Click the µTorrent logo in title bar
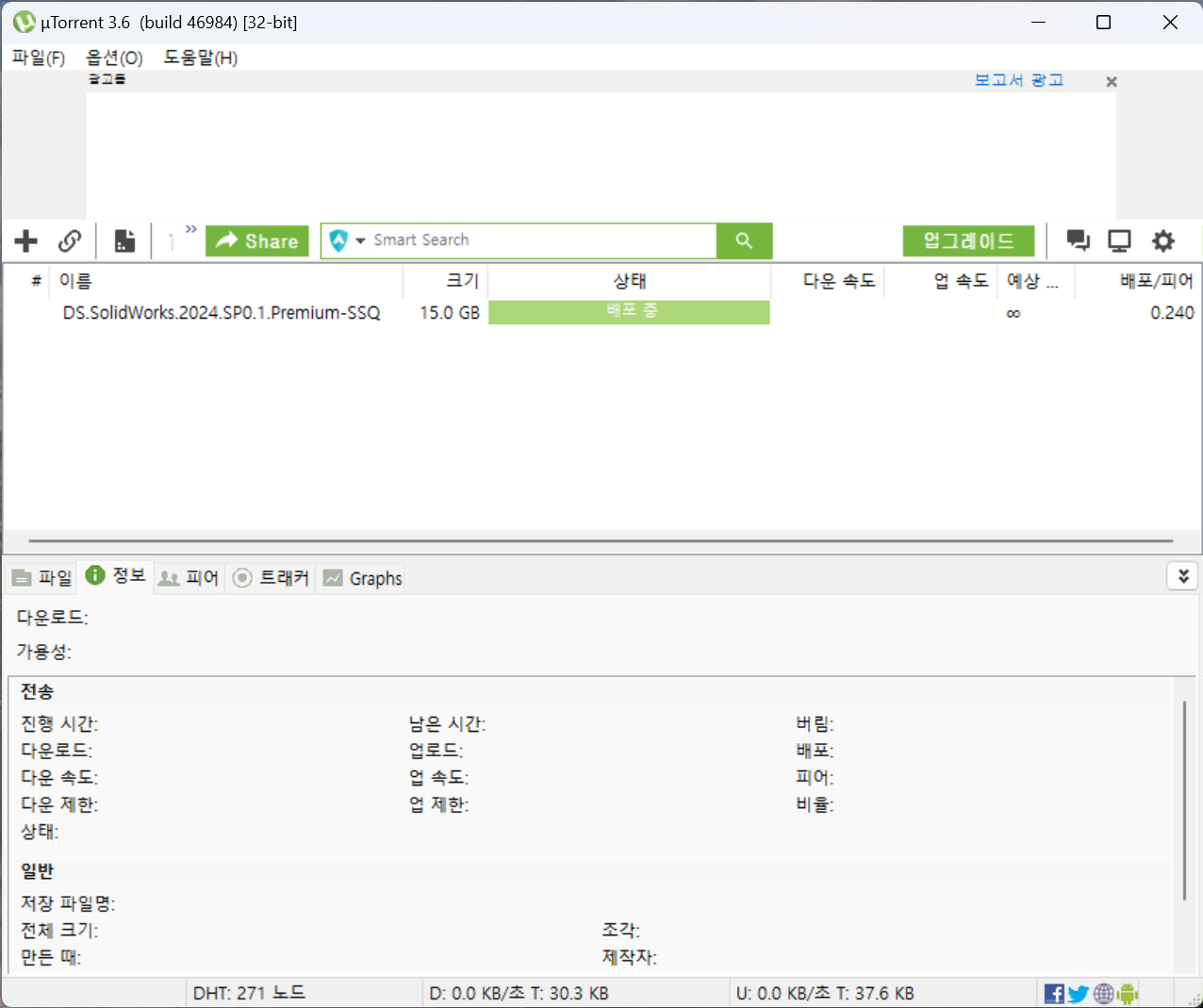 tap(25, 22)
